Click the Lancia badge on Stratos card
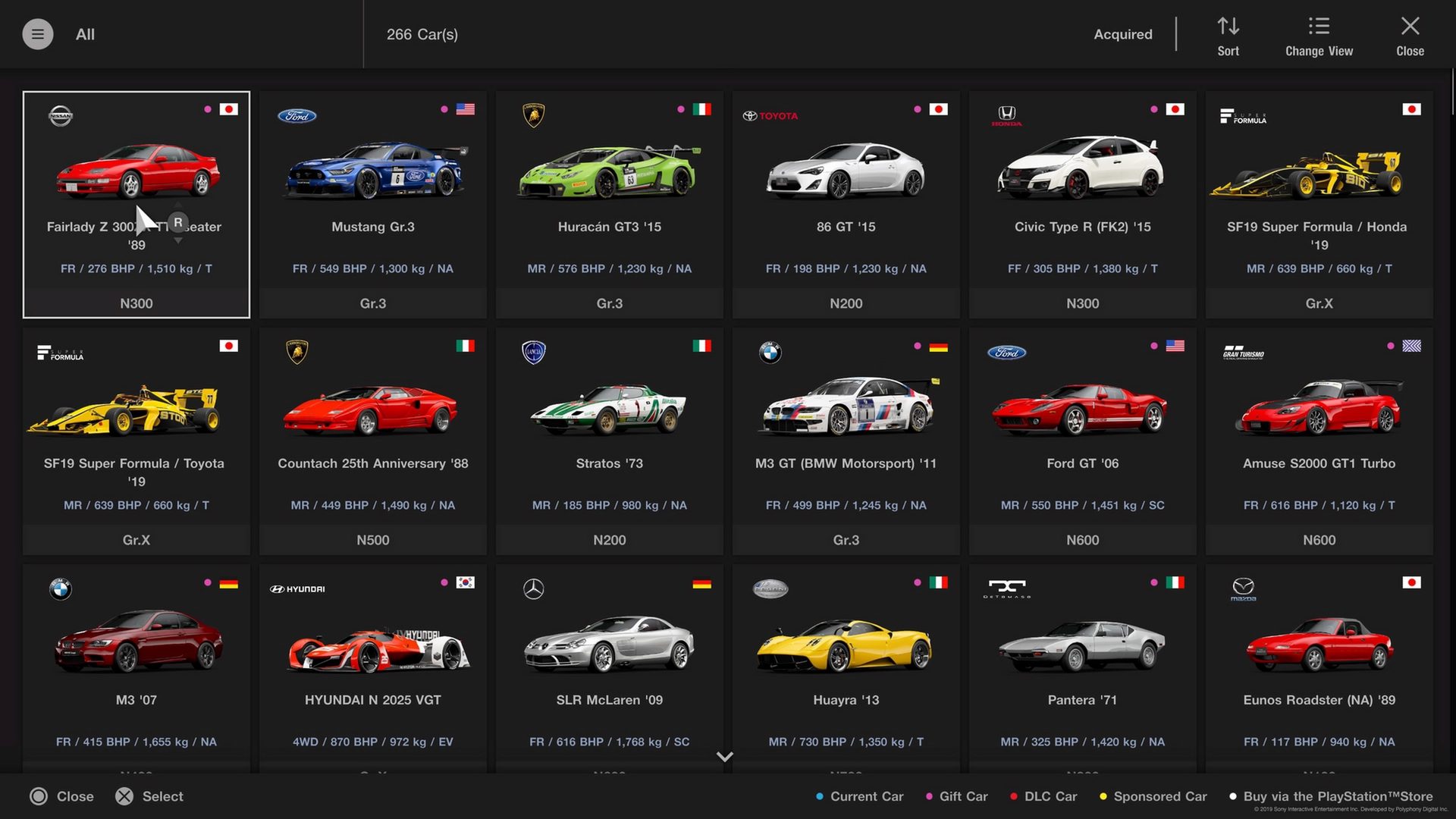This screenshot has height=819, width=1456. [534, 352]
